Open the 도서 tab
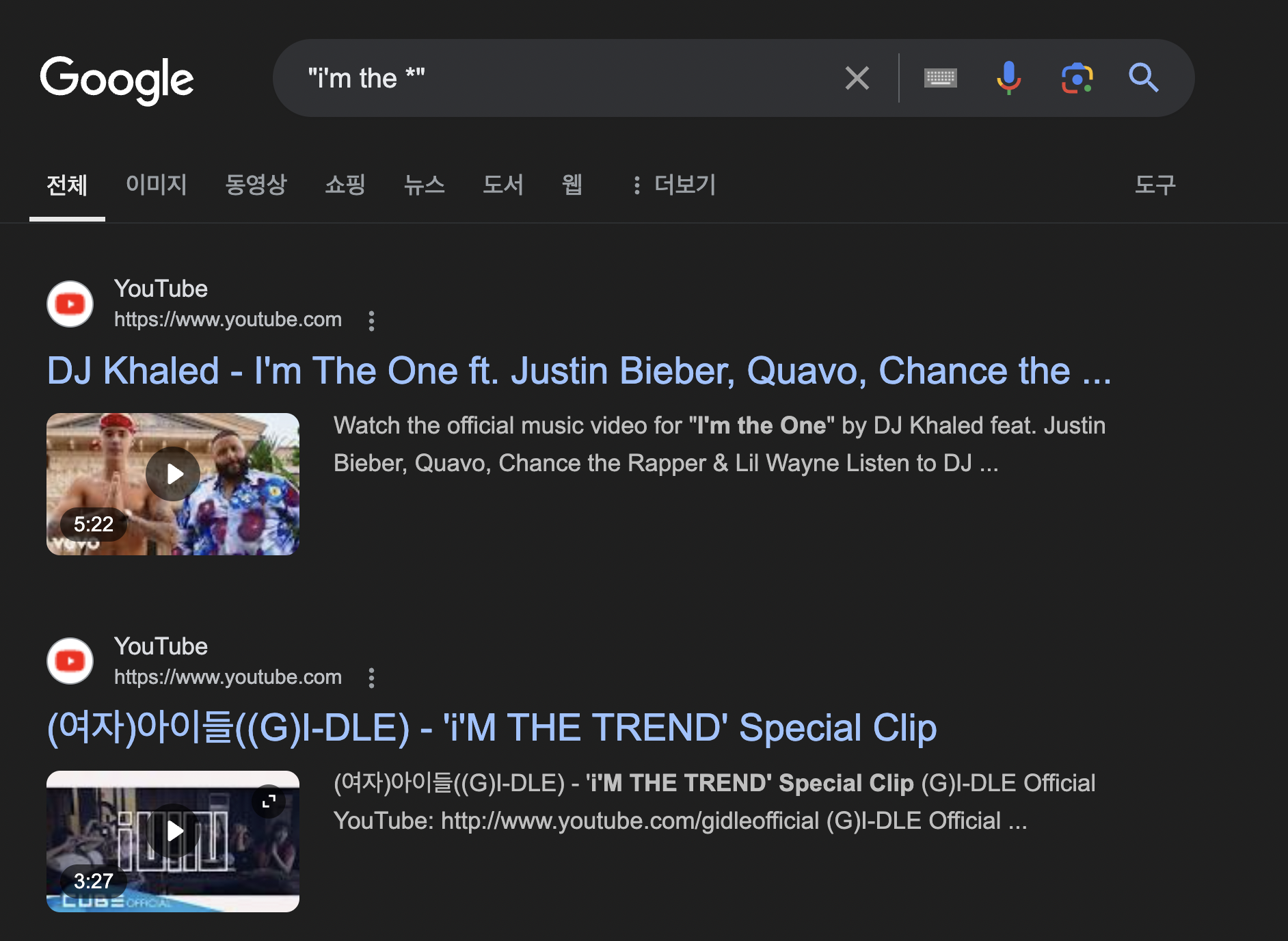 [x=503, y=185]
